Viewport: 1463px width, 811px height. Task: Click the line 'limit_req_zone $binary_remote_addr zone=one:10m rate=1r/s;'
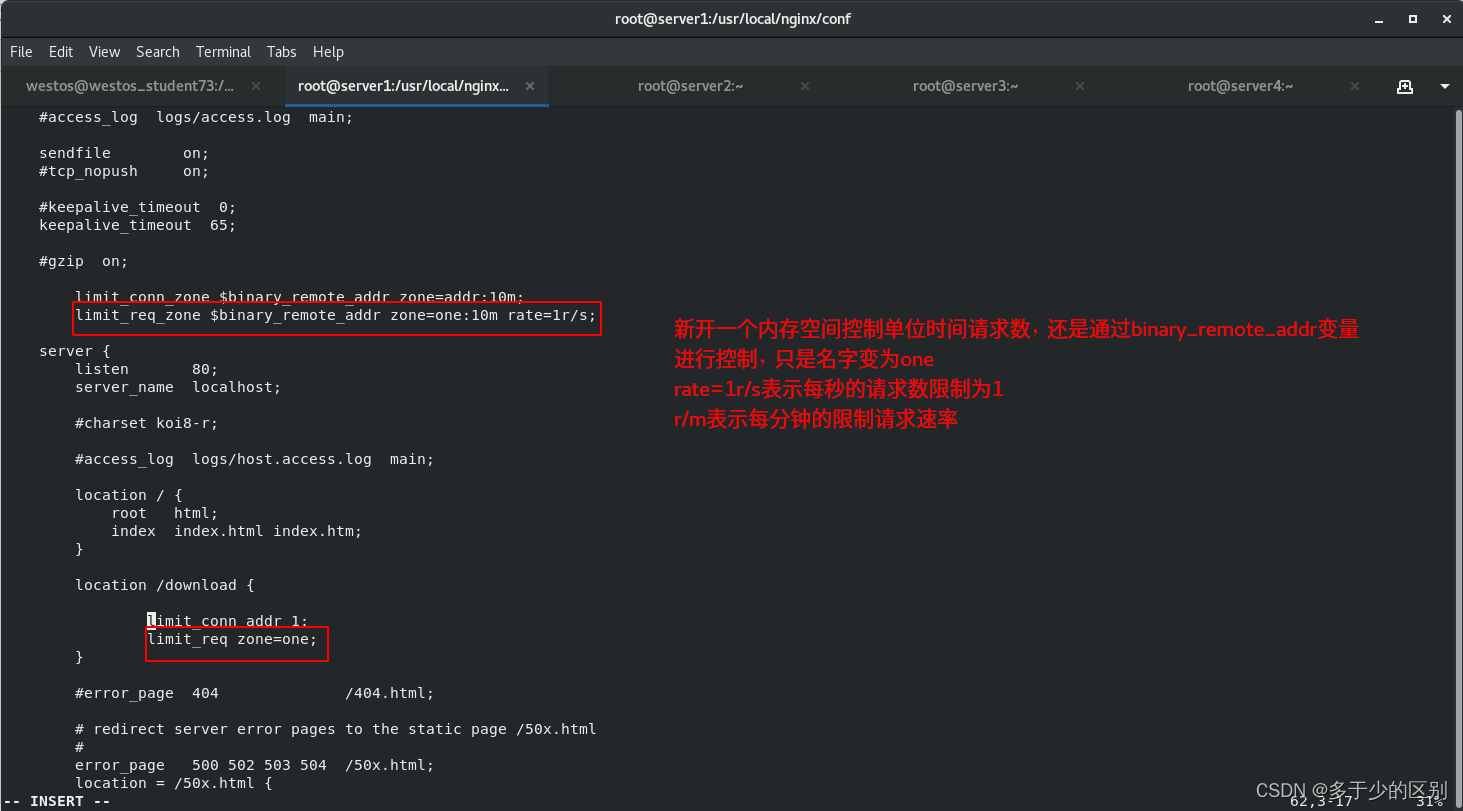335,316
